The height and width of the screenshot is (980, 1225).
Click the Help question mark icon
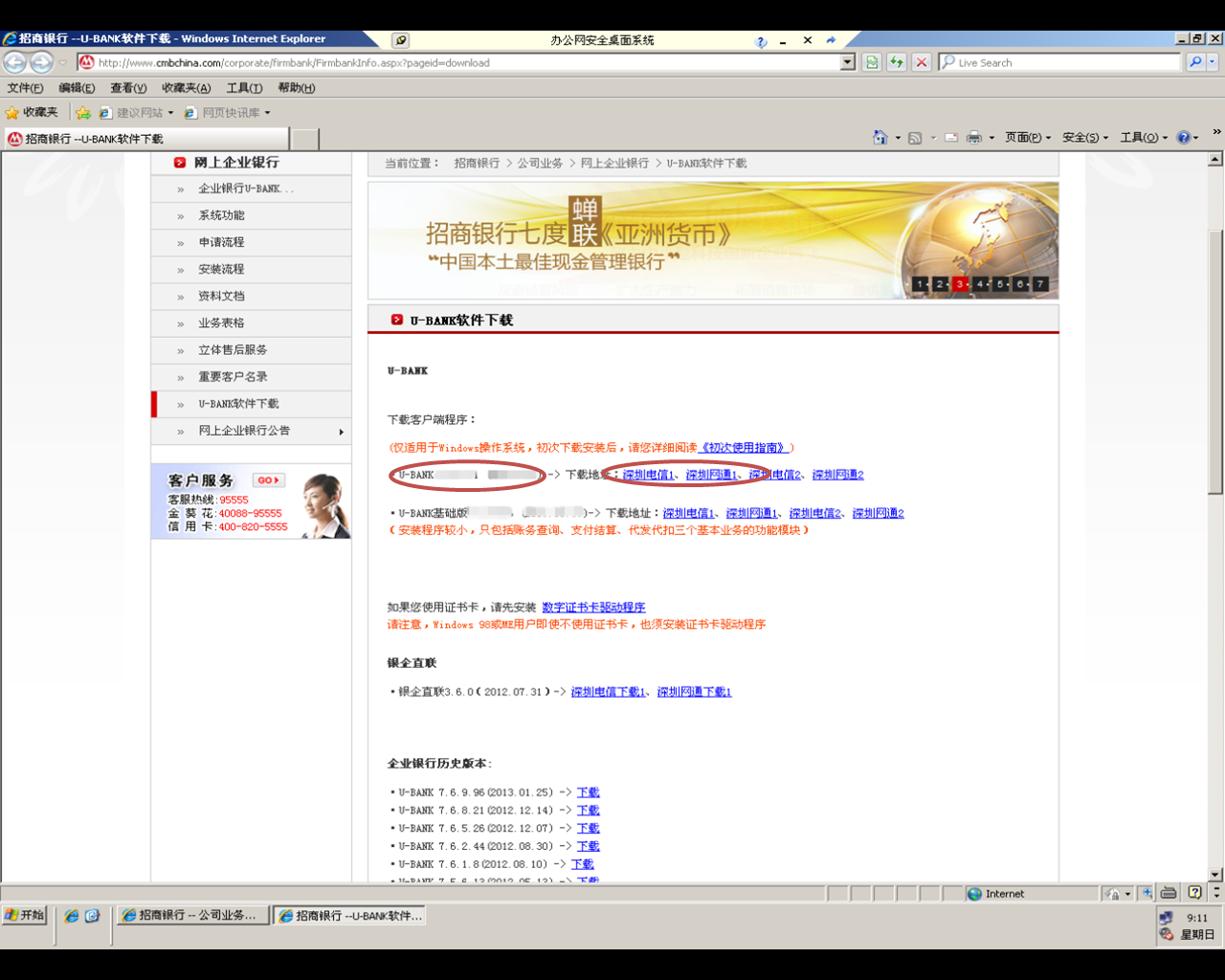click(x=1184, y=138)
